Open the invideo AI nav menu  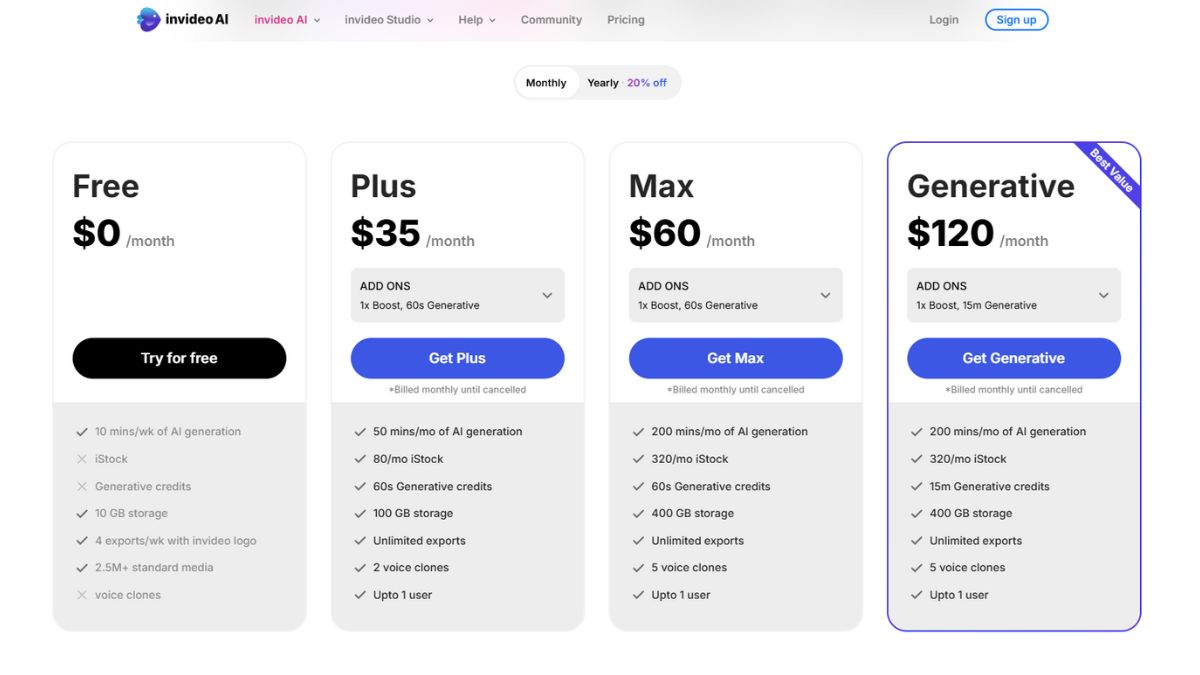click(287, 20)
